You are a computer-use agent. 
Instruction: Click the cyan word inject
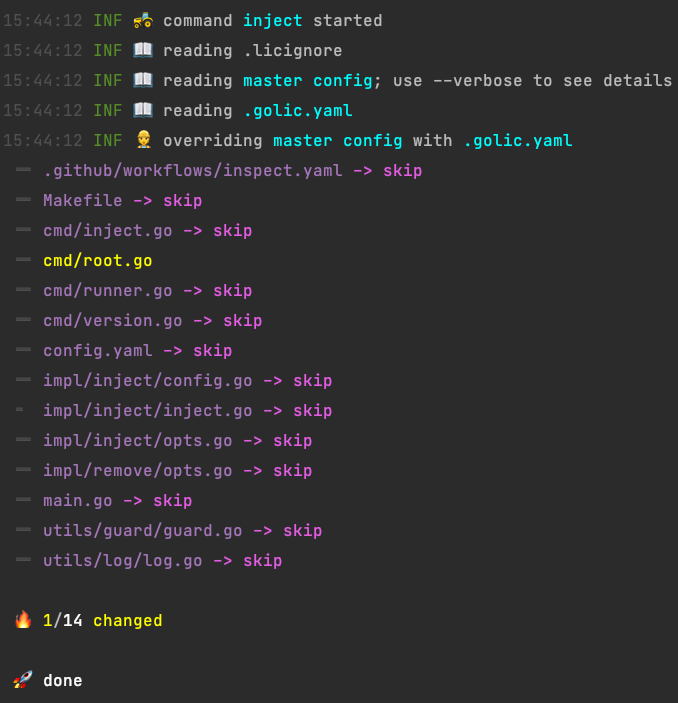pos(273,21)
